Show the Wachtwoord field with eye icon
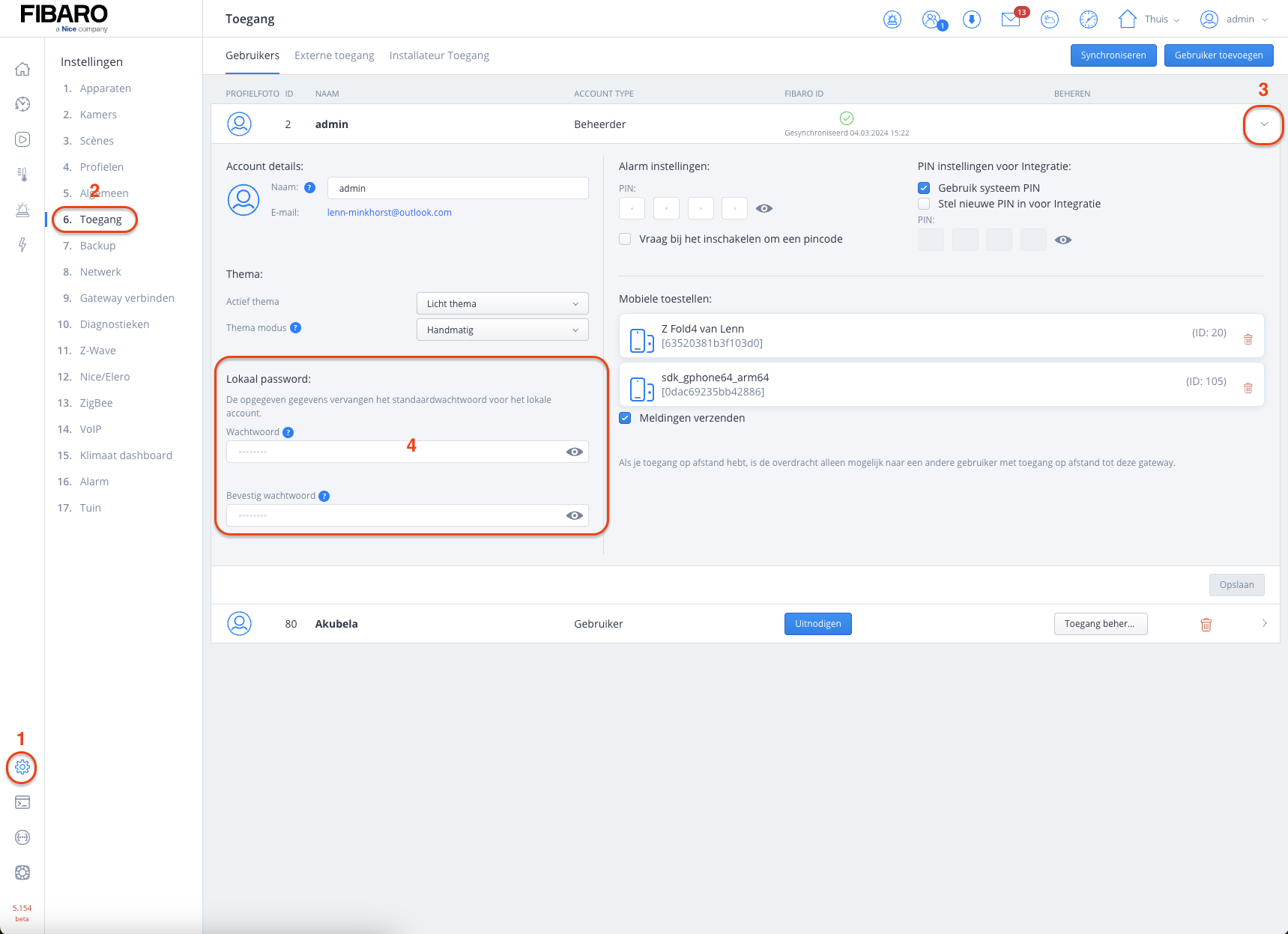 click(574, 452)
